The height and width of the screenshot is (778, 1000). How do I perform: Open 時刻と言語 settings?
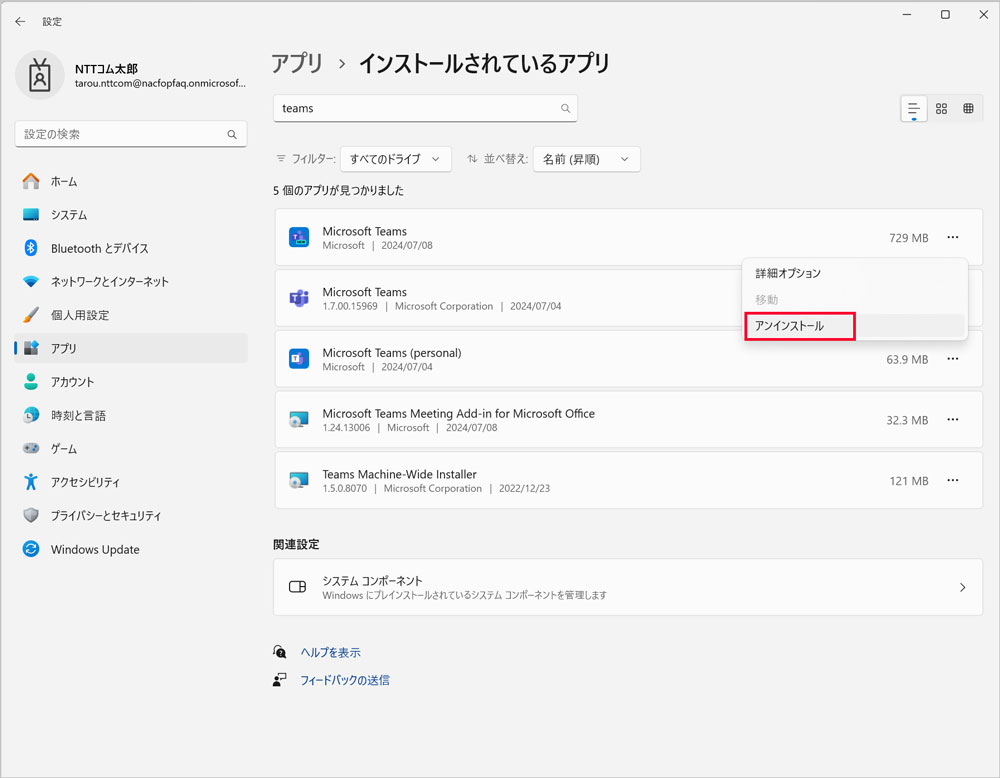pyautogui.click(x=131, y=415)
